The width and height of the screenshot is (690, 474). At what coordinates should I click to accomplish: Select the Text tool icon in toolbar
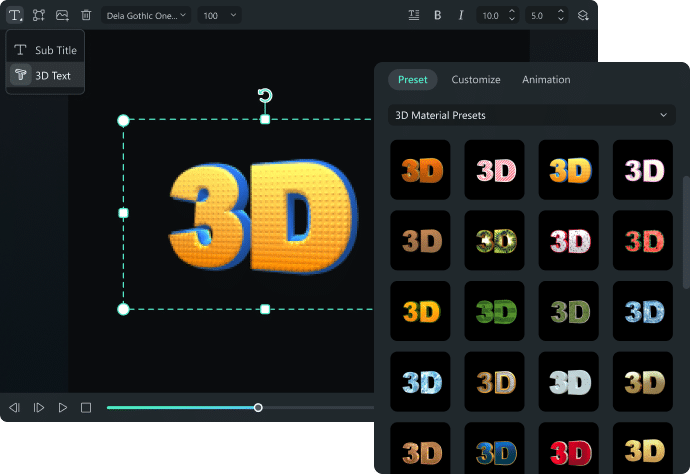click(15, 15)
